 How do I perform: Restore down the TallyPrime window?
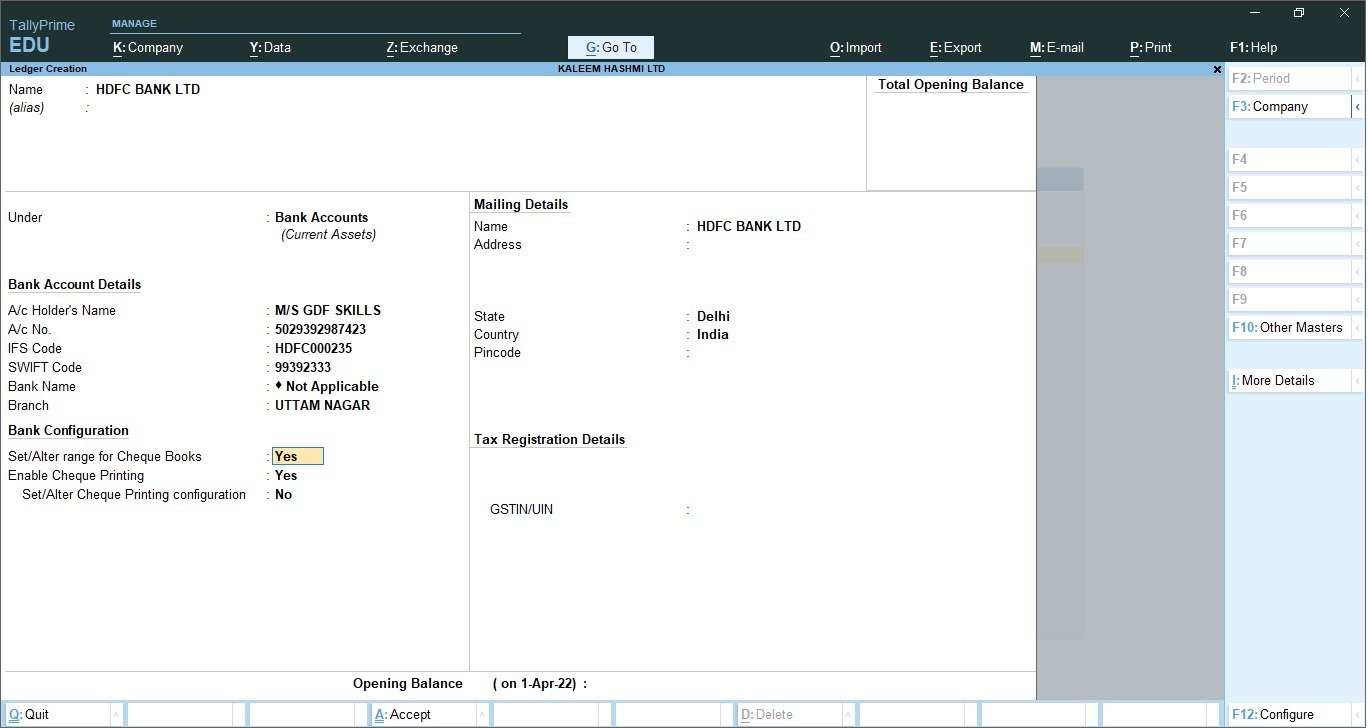[x=1299, y=13]
